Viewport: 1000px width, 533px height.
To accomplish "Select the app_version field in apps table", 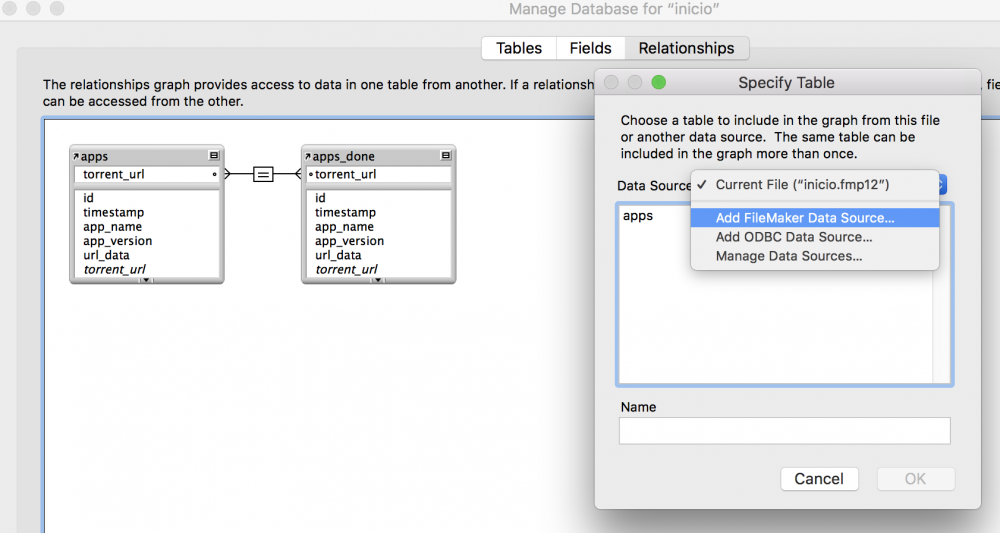I will (118, 241).
